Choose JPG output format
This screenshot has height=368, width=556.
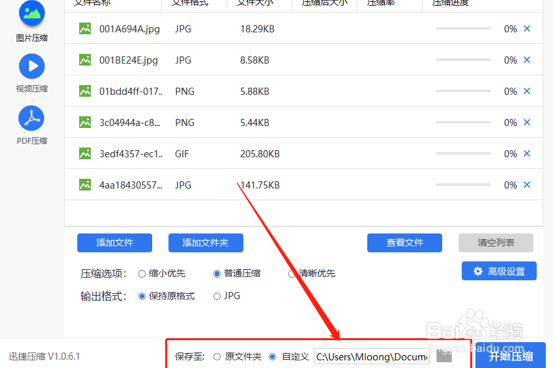point(217,296)
